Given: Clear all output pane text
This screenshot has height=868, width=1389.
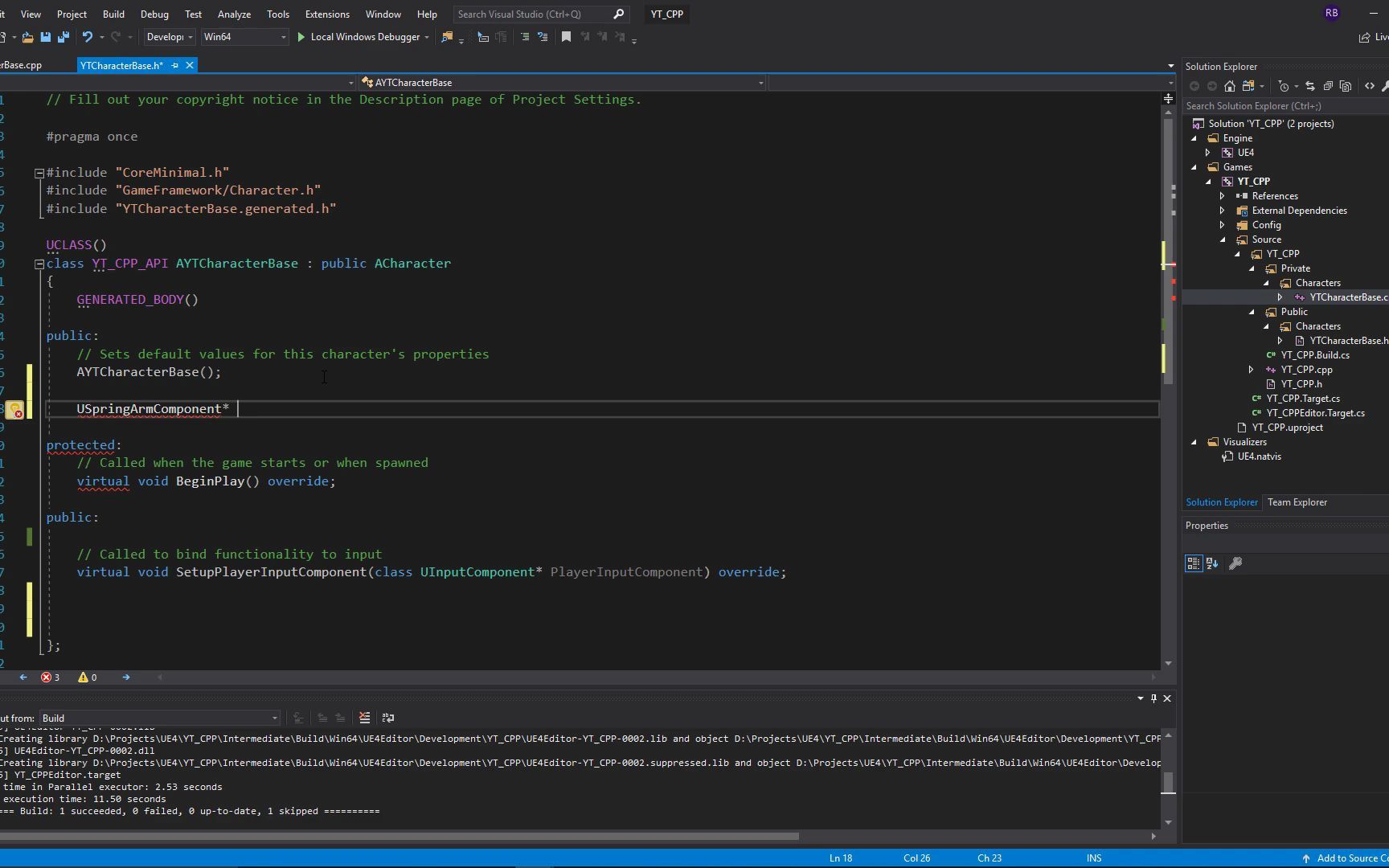Looking at the screenshot, I should coord(364,718).
